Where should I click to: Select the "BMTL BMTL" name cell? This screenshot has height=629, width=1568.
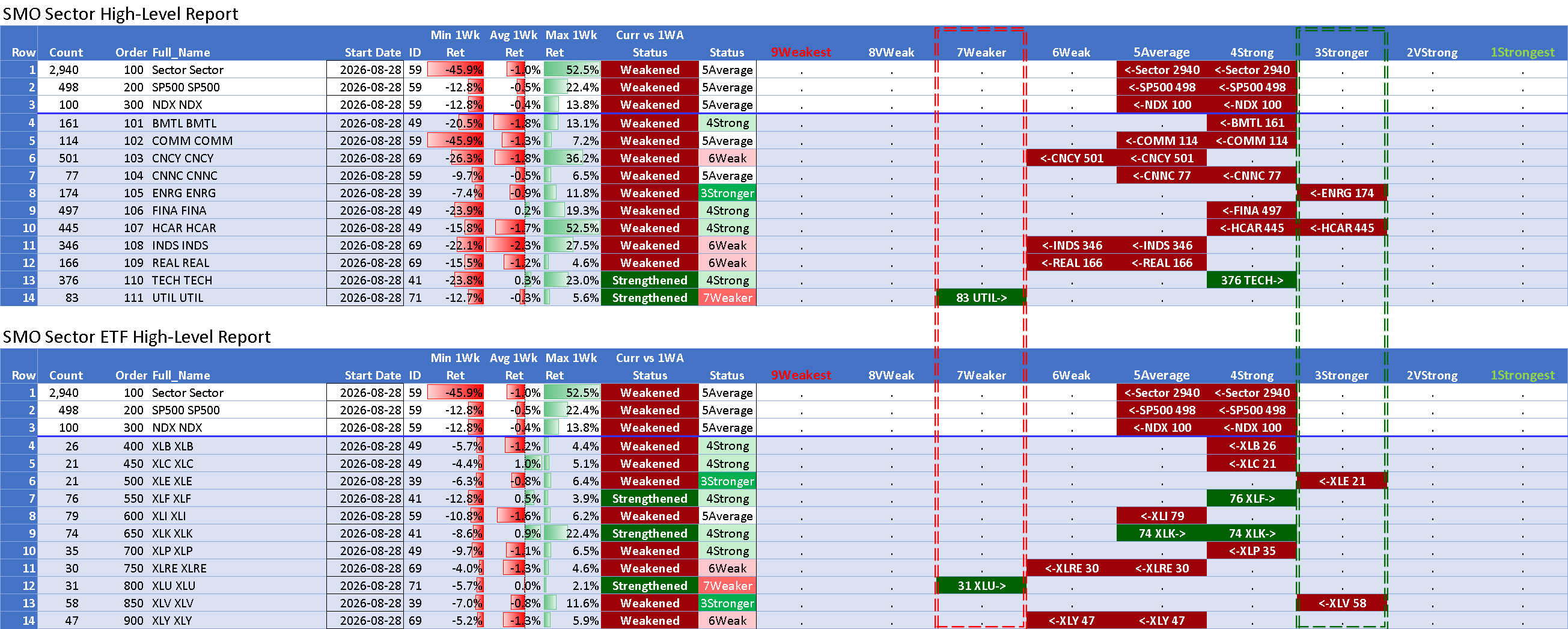tap(184, 123)
